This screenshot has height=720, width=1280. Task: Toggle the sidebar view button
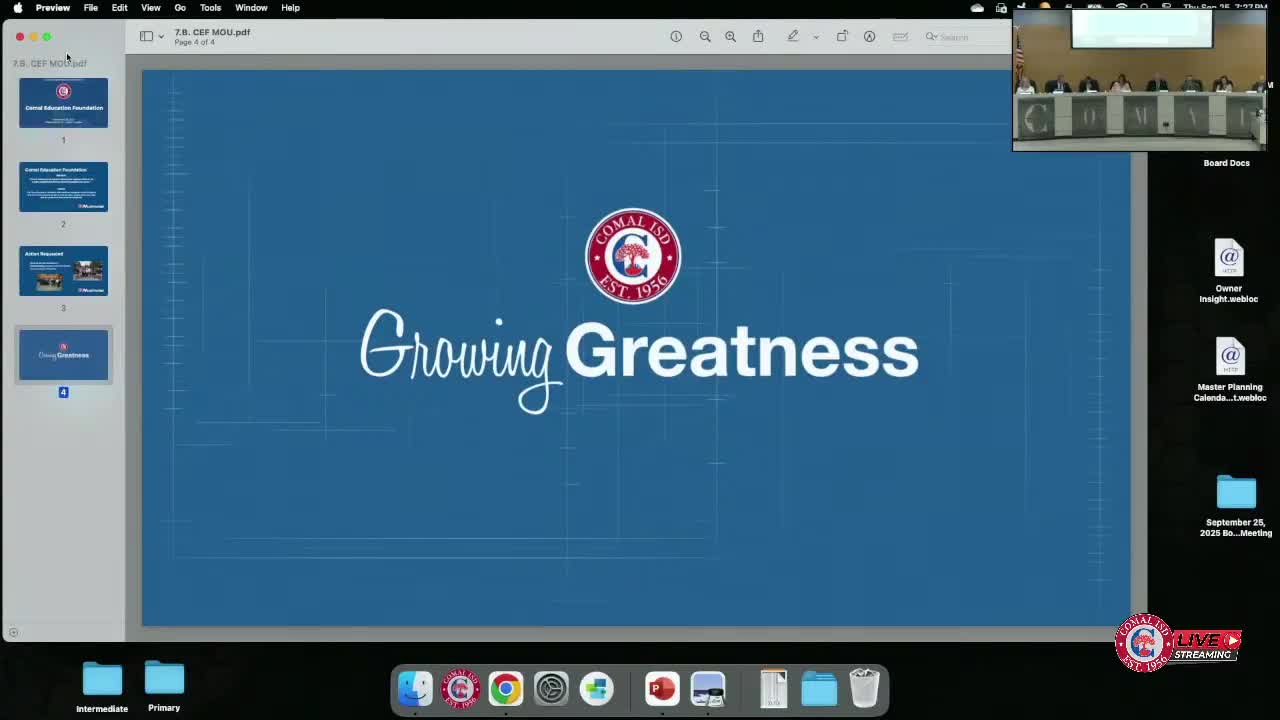(x=146, y=37)
